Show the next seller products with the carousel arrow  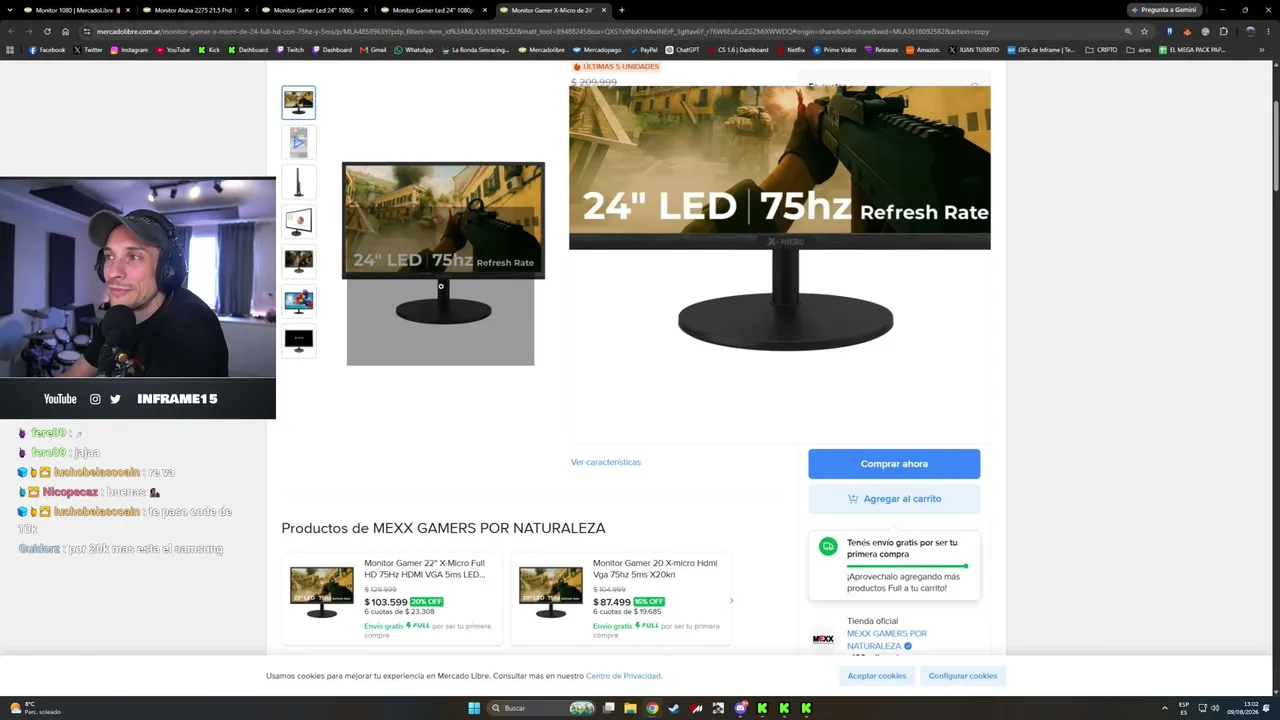[731, 601]
